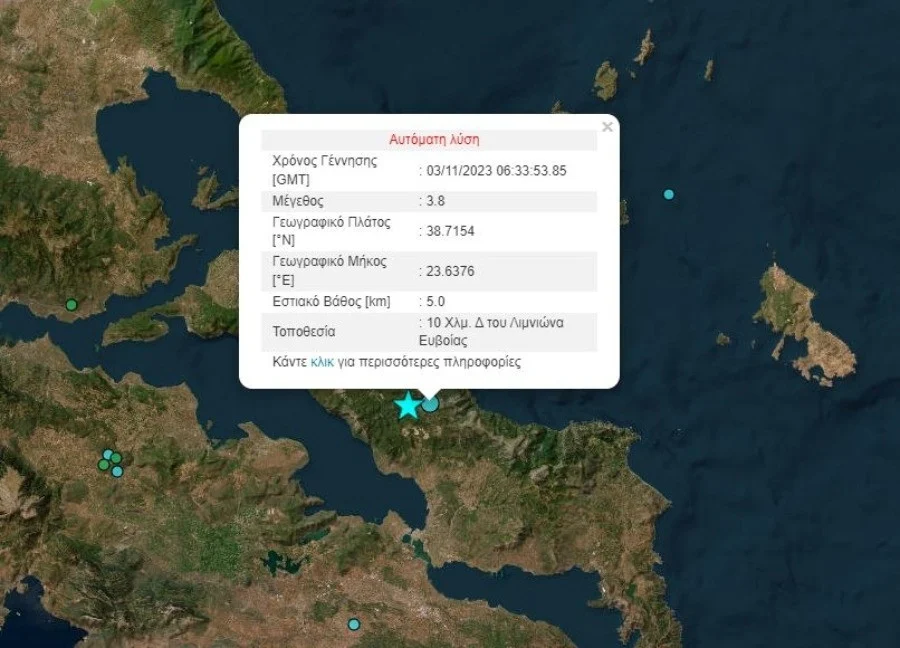
Task: Click the small teal marker in the Aegean Sea
Action: click(x=669, y=194)
